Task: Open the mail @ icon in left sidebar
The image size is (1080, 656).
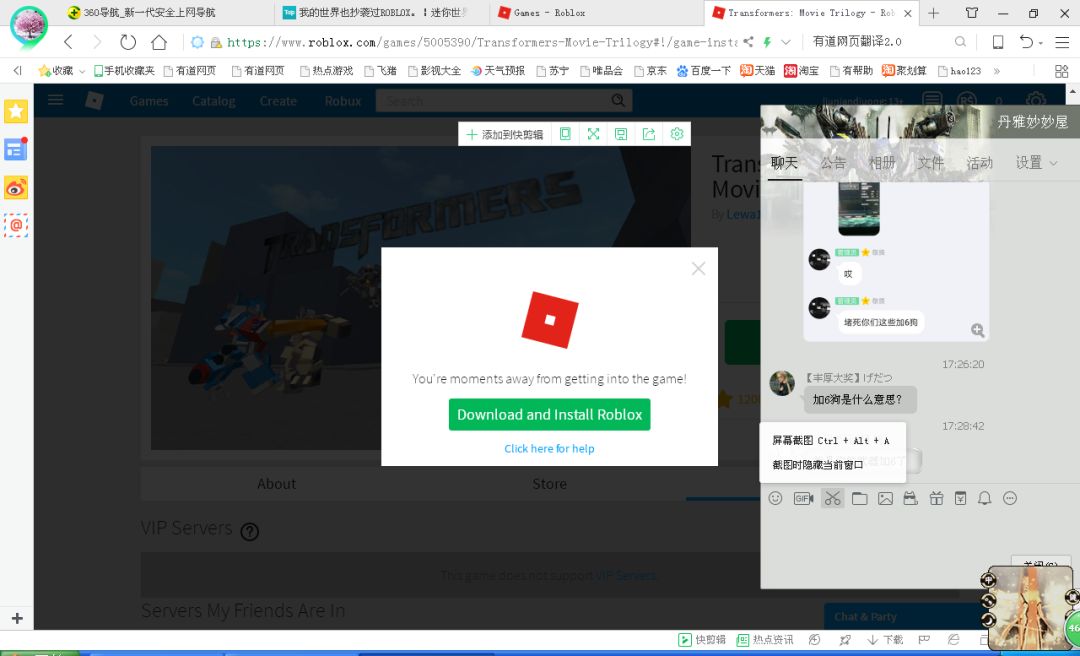Action: (16, 225)
